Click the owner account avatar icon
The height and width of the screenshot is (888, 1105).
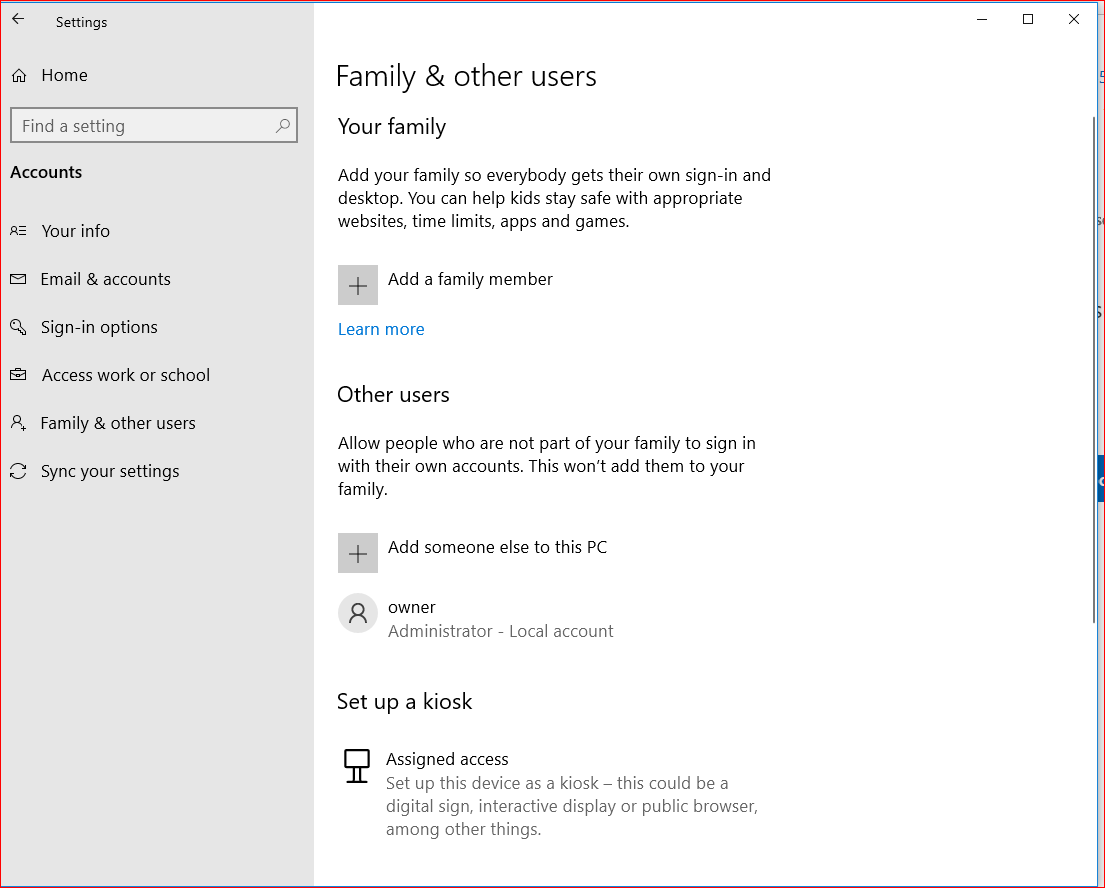coord(357,613)
